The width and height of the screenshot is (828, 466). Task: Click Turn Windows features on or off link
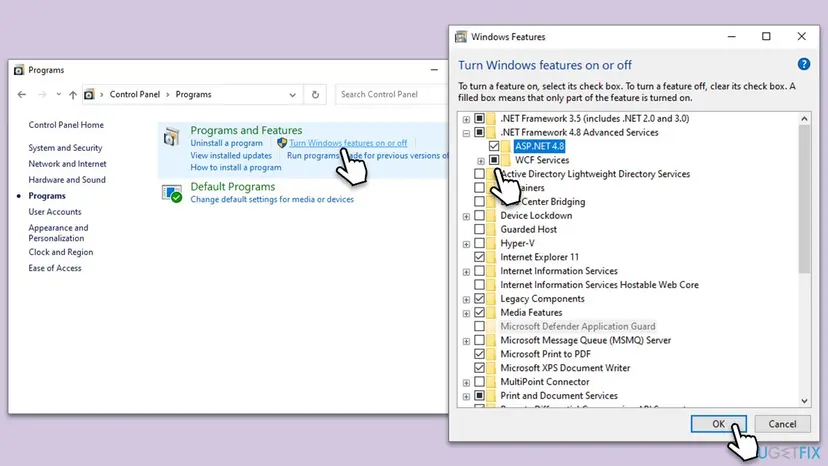348,143
